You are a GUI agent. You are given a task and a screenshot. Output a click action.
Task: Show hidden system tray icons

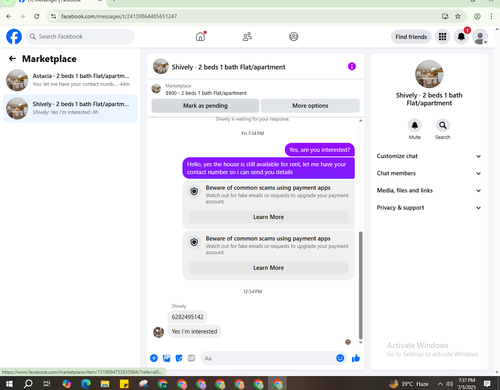click(x=440, y=384)
